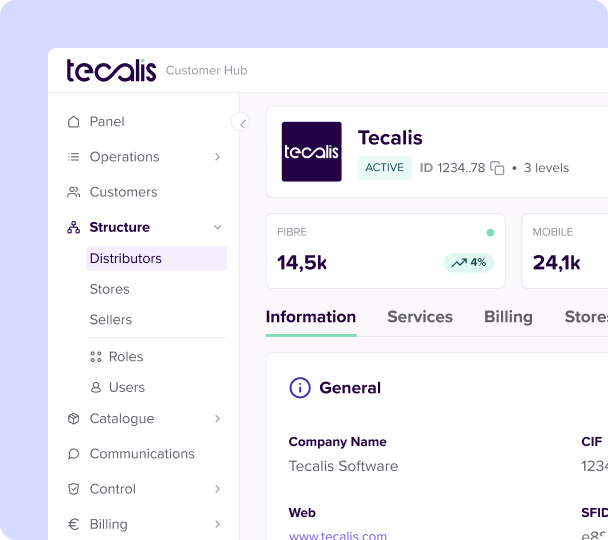Screen dimensions: 608x540
Task: Expand the Control submenu chevron
Action: coord(218,489)
